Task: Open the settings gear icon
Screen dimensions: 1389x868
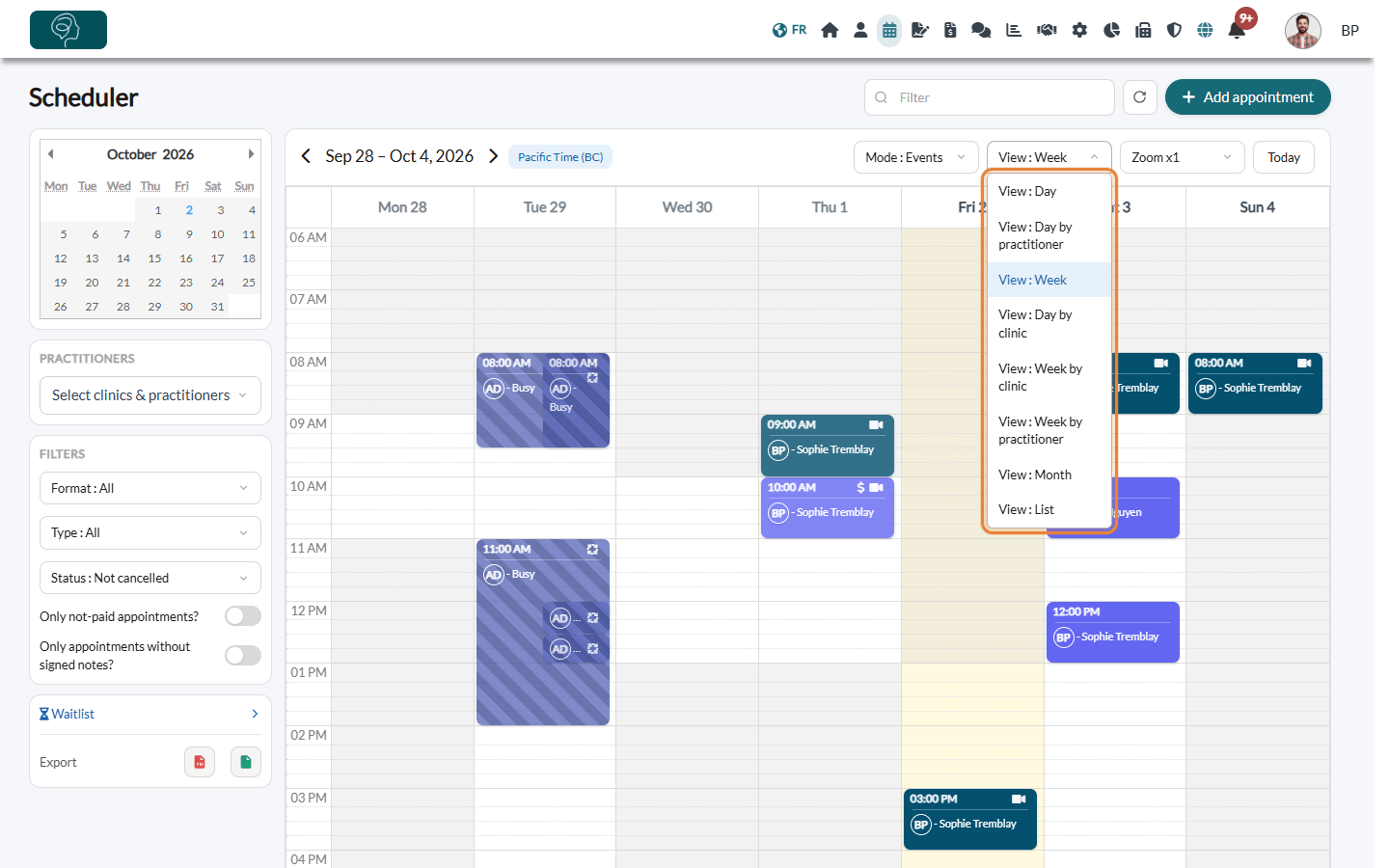Action: point(1079,30)
